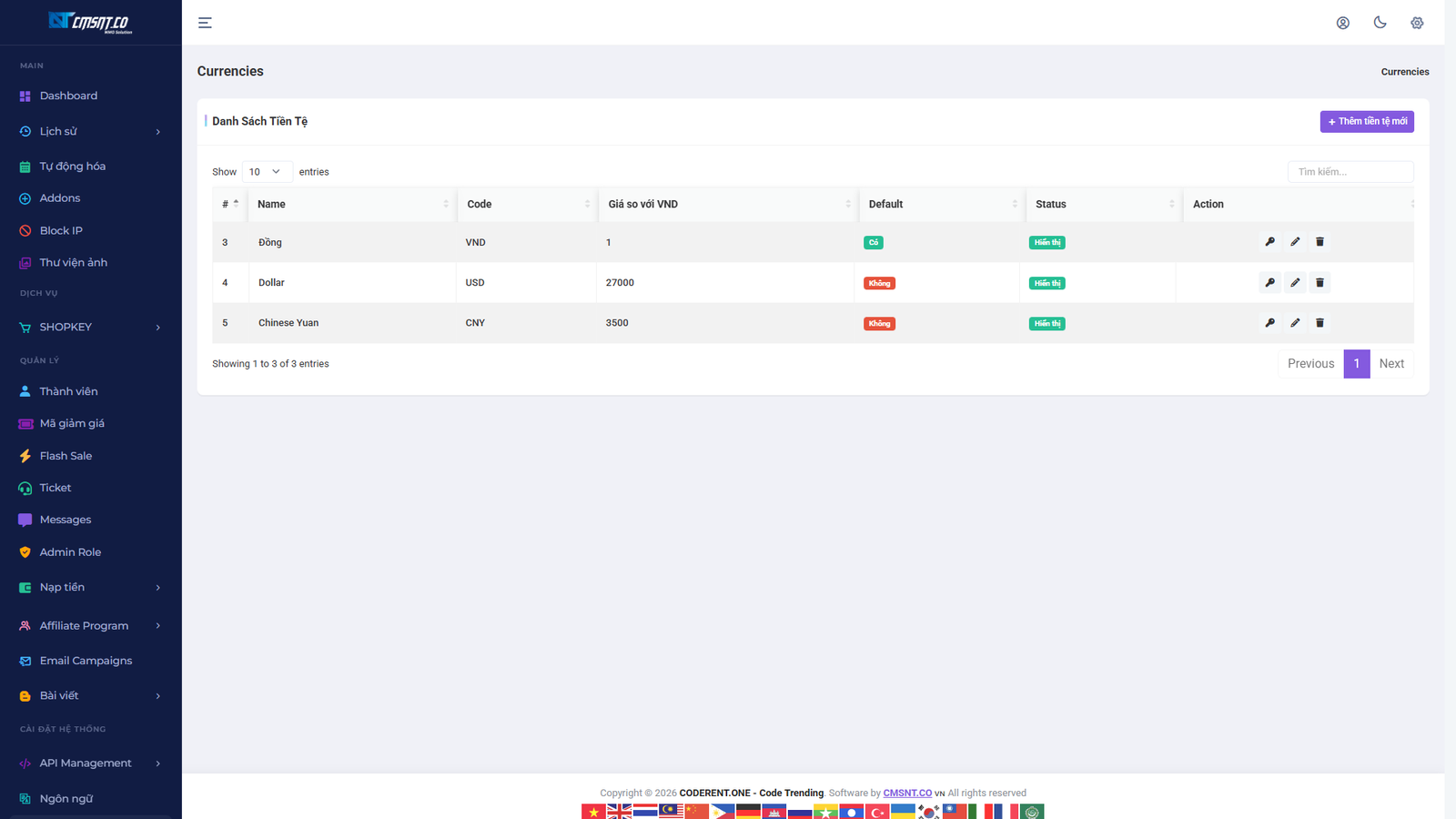
Task: Open the user account icon
Action: pyautogui.click(x=1343, y=22)
